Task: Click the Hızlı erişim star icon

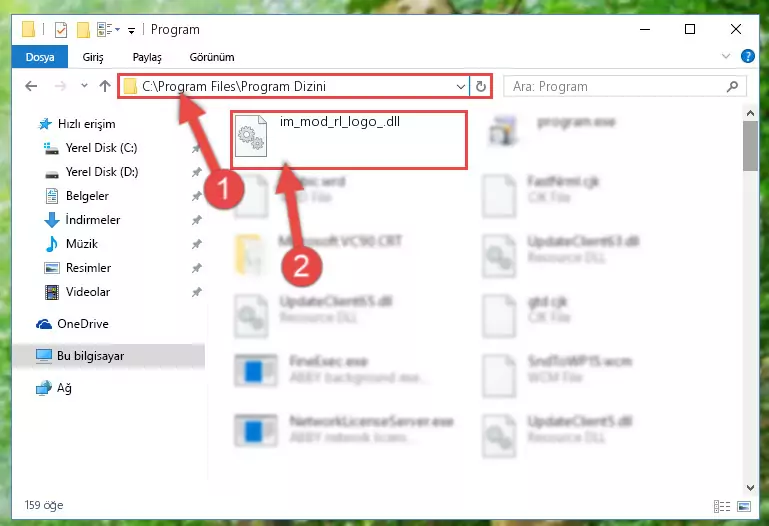Action: (45, 124)
